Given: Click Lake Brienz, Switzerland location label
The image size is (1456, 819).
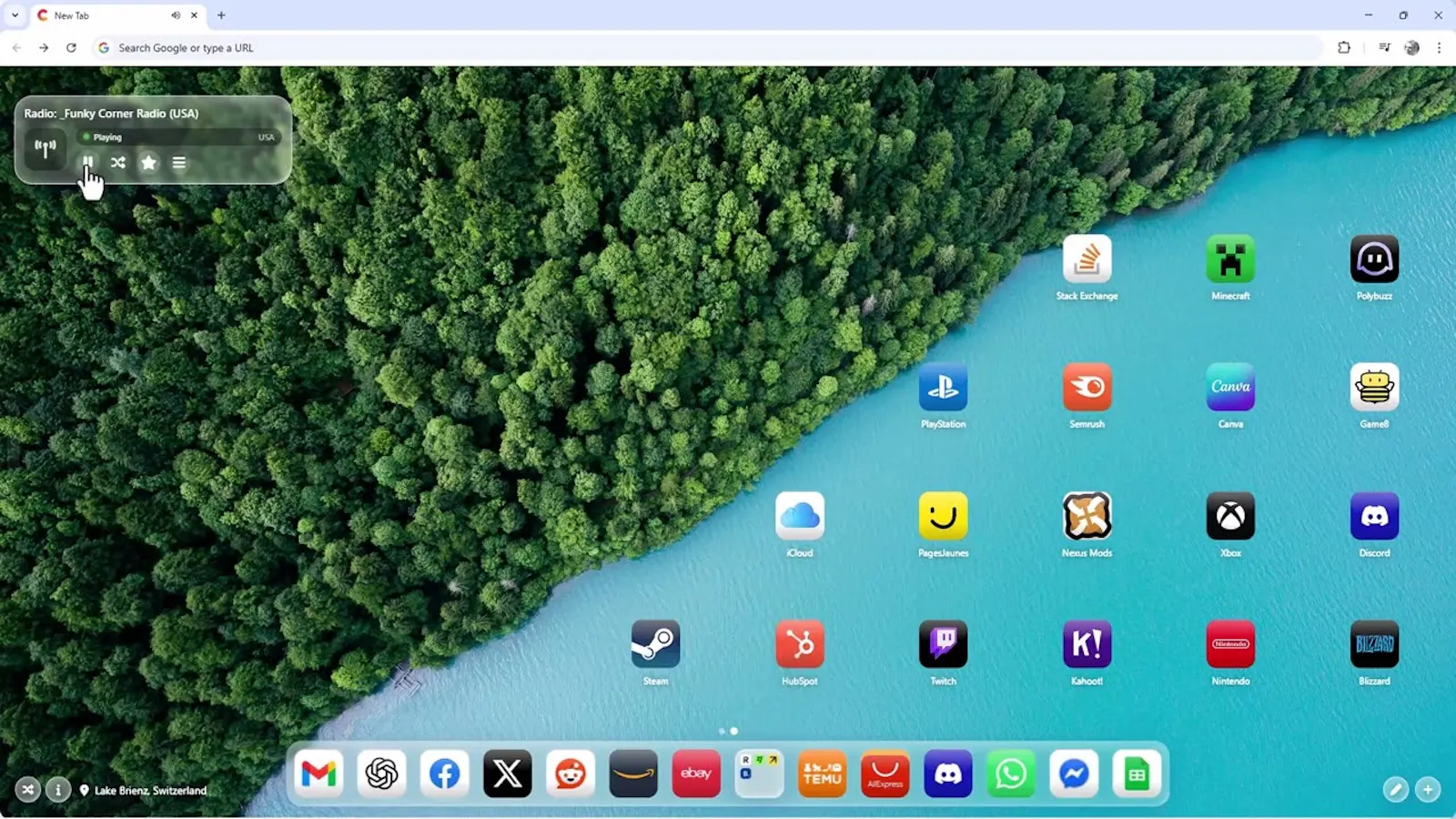Looking at the screenshot, I should tap(144, 790).
